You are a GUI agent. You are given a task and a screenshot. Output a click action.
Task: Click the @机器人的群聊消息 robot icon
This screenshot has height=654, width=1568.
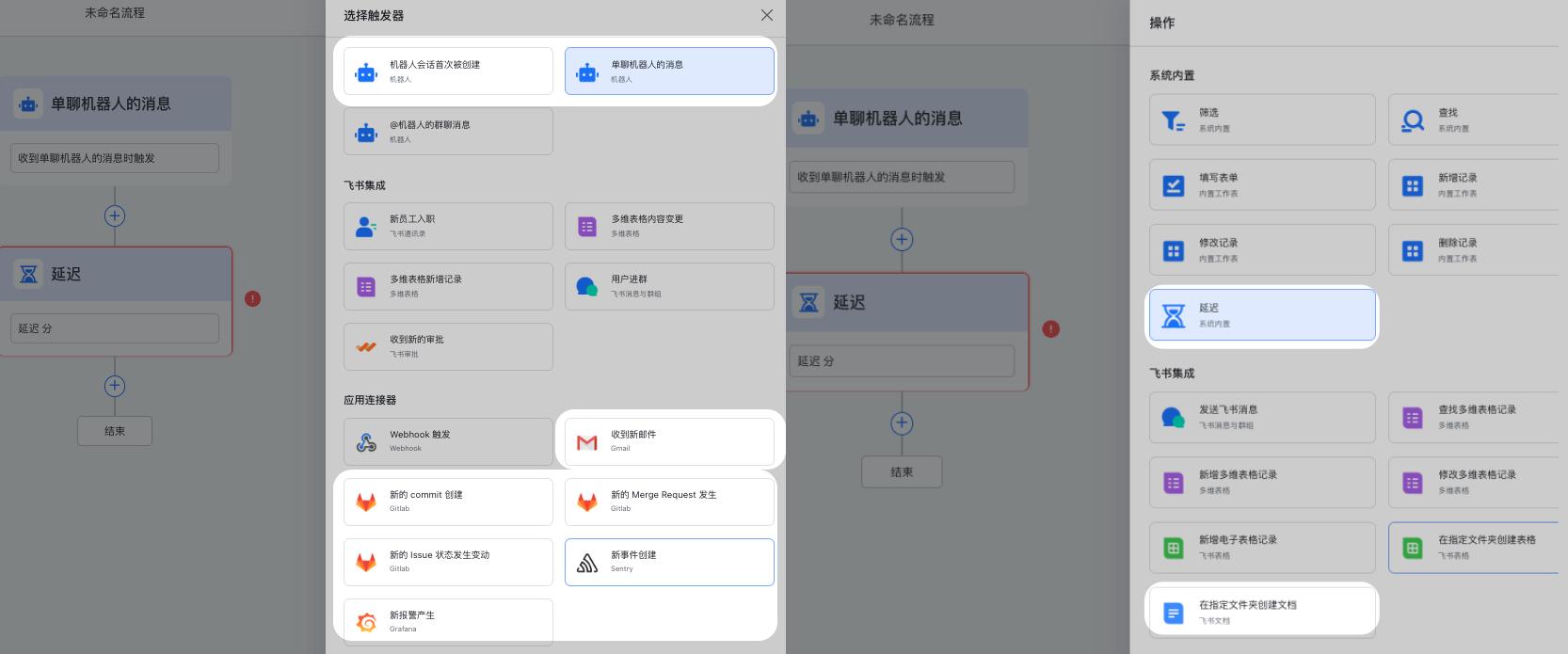click(x=366, y=132)
